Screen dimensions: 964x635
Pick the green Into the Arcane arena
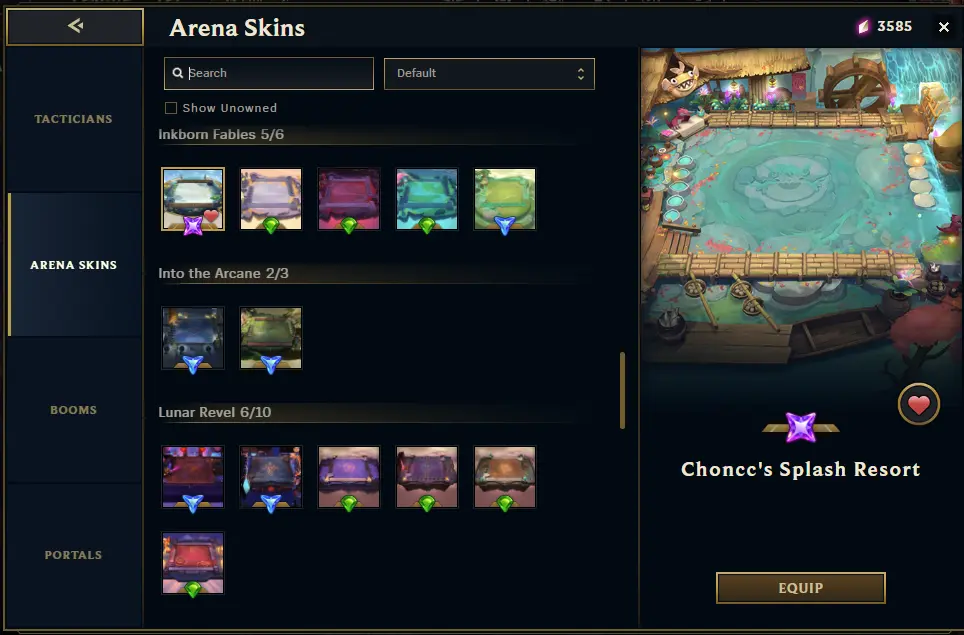coord(271,338)
